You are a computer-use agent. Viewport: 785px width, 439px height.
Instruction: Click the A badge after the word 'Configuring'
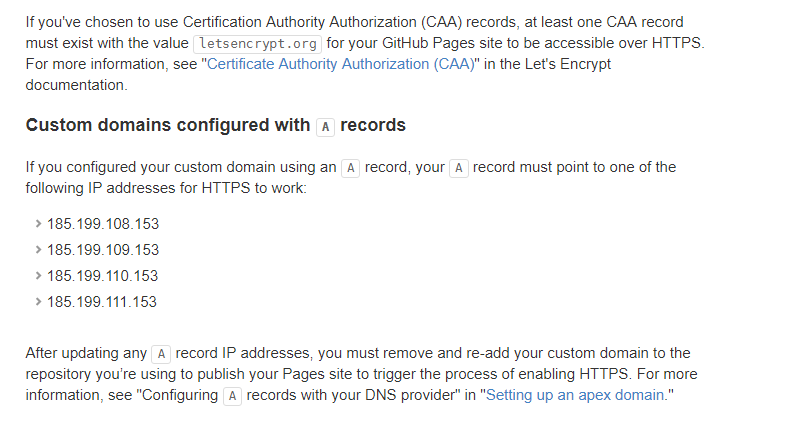[232, 396]
